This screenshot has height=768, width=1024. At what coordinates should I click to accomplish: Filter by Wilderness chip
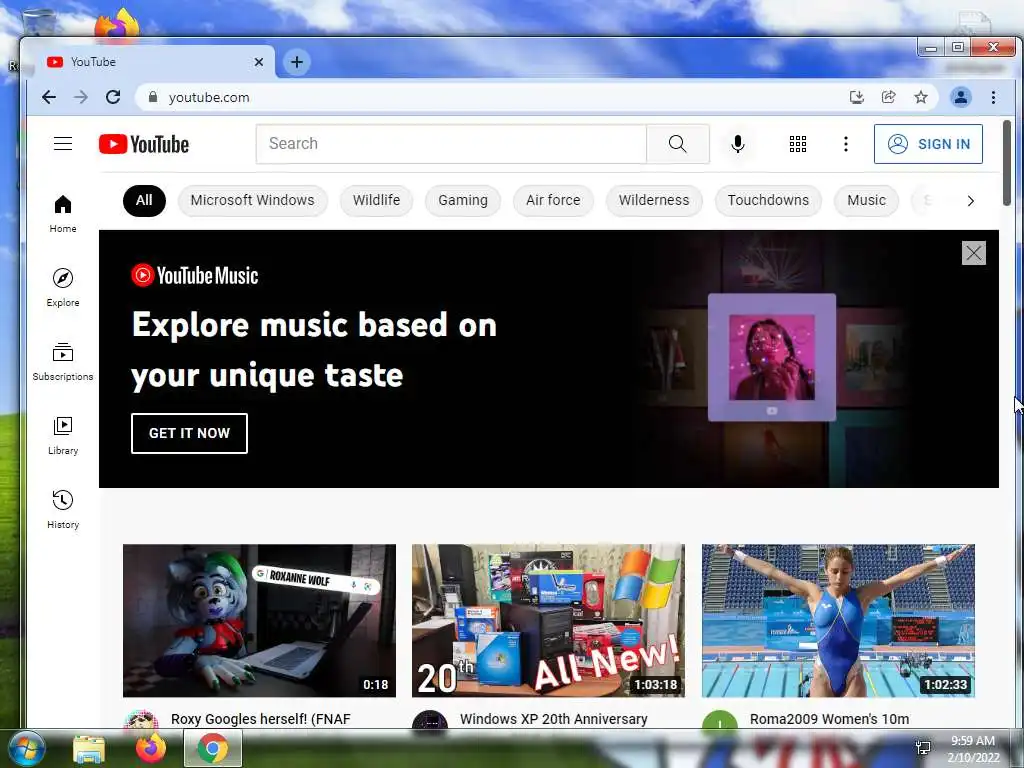pyautogui.click(x=654, y=200)
